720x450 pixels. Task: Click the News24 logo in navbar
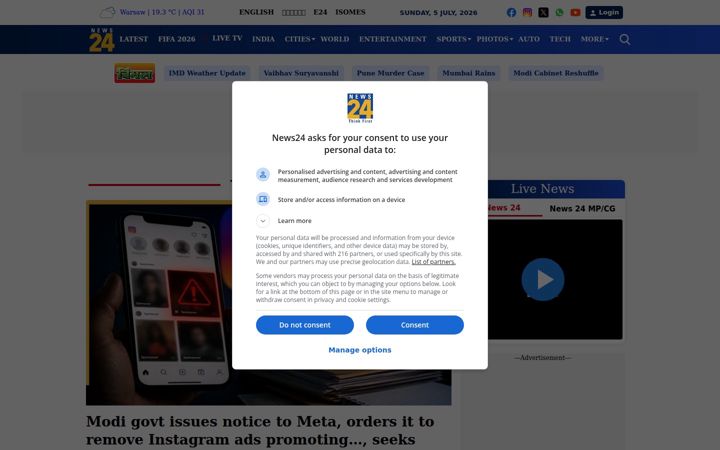pos(101,39)
